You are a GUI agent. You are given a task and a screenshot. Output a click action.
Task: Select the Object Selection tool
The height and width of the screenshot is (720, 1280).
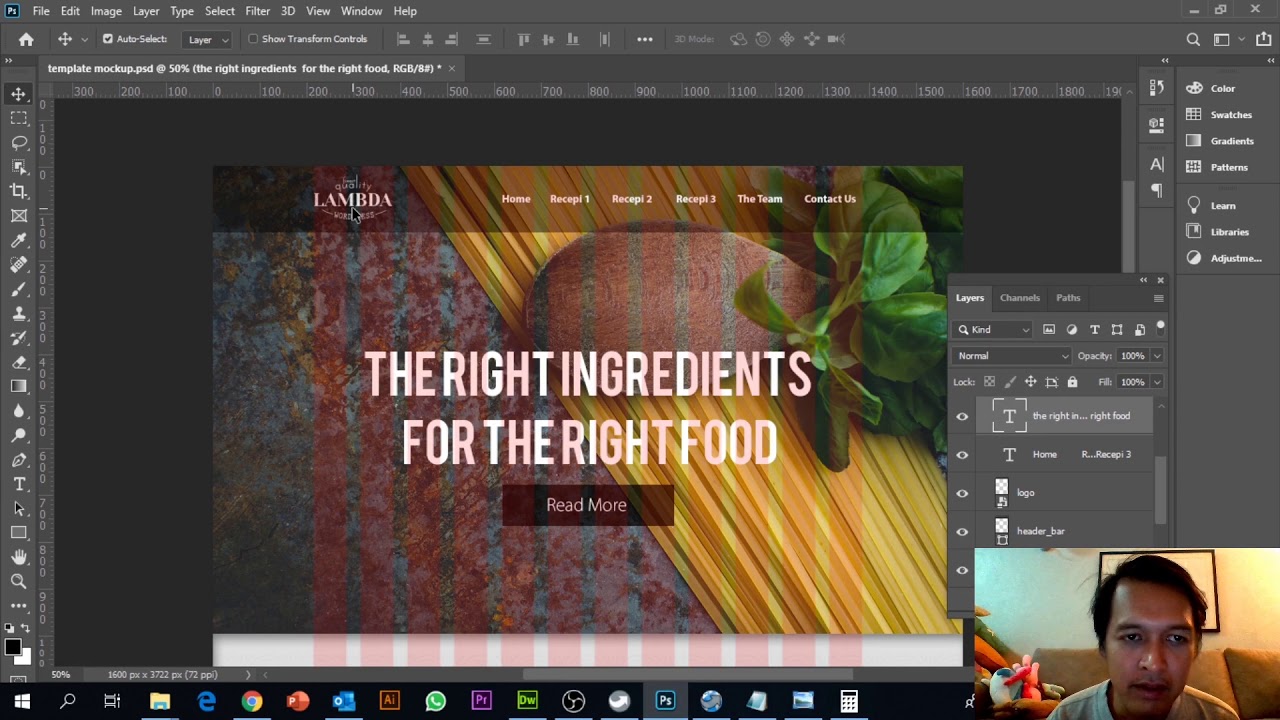(19, 167)
